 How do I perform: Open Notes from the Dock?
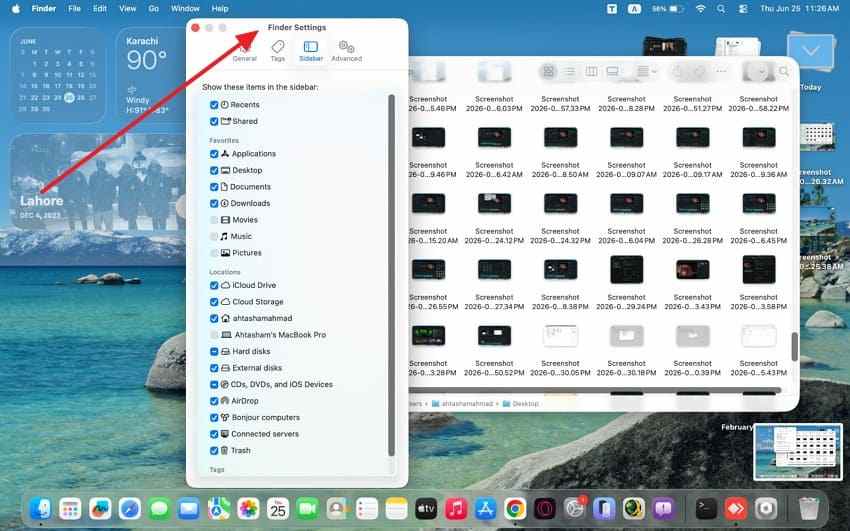tap(396, 509)
